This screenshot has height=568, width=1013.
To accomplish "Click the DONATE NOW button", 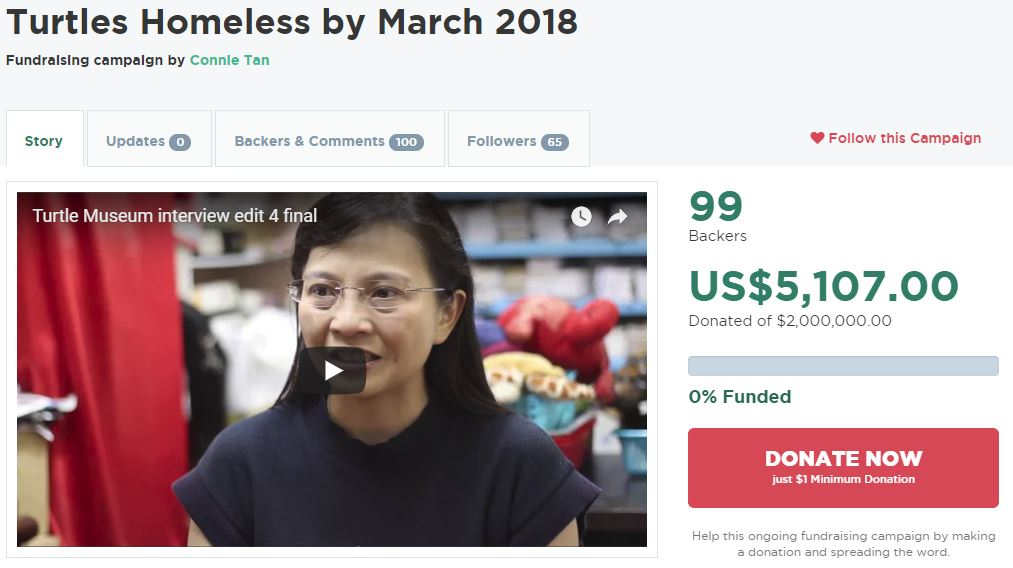I will click(843, 467).
